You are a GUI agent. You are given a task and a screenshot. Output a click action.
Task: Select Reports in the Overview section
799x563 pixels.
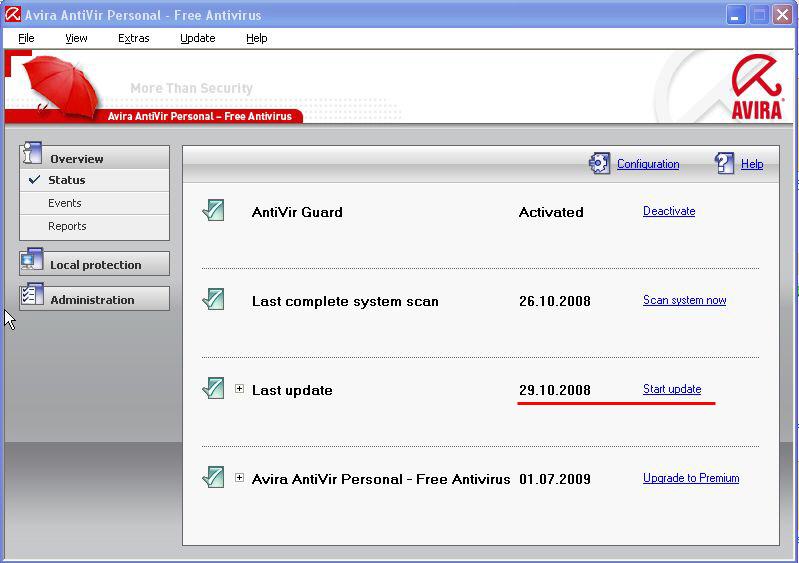point(94,226)
